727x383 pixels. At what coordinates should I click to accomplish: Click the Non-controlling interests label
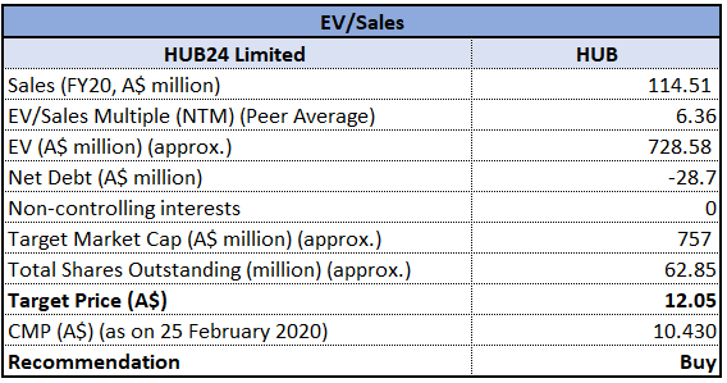pyautogui.click(x=124, y=208)
